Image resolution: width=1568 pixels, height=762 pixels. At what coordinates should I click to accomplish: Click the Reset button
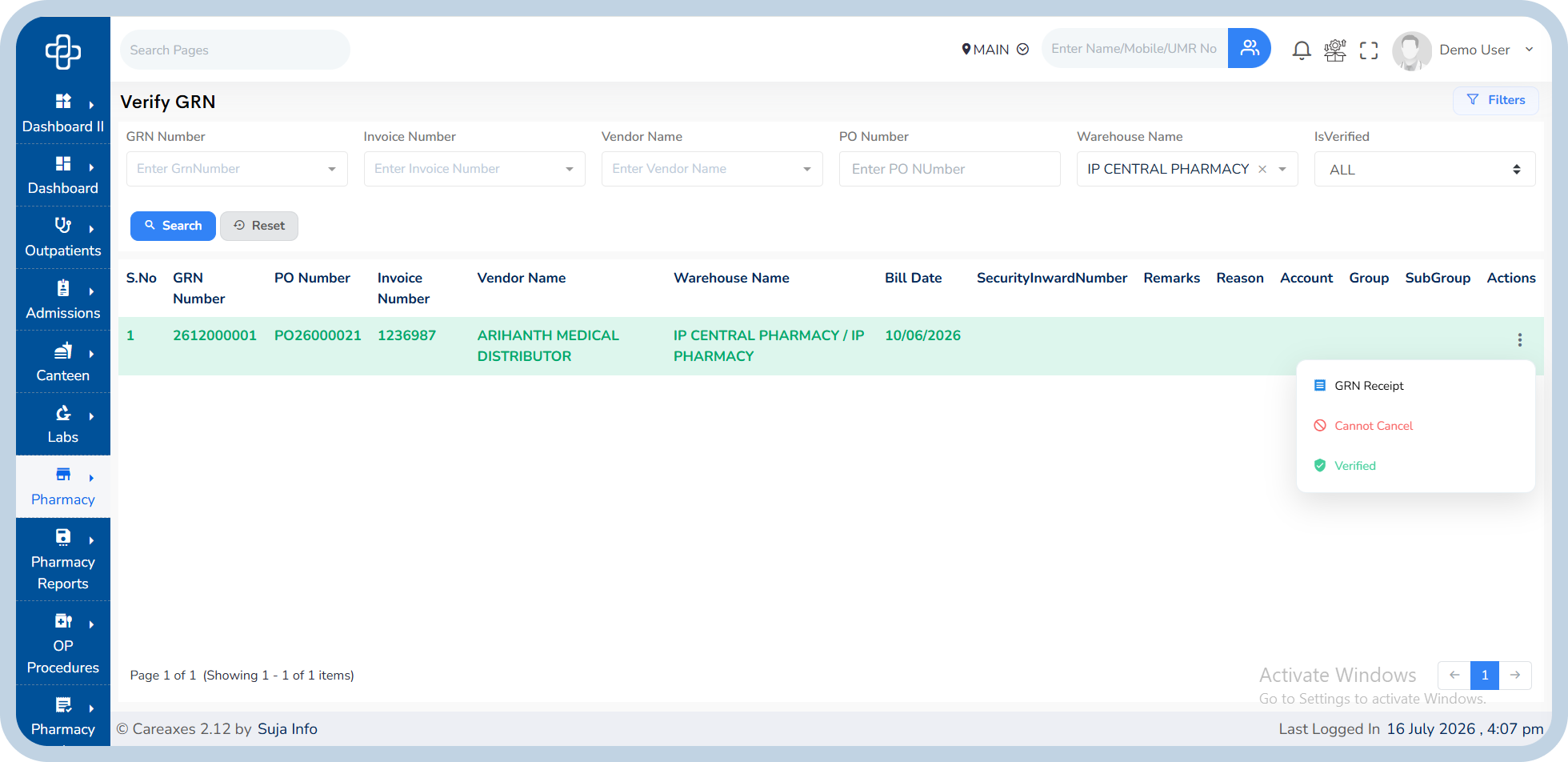click(259, 226)
